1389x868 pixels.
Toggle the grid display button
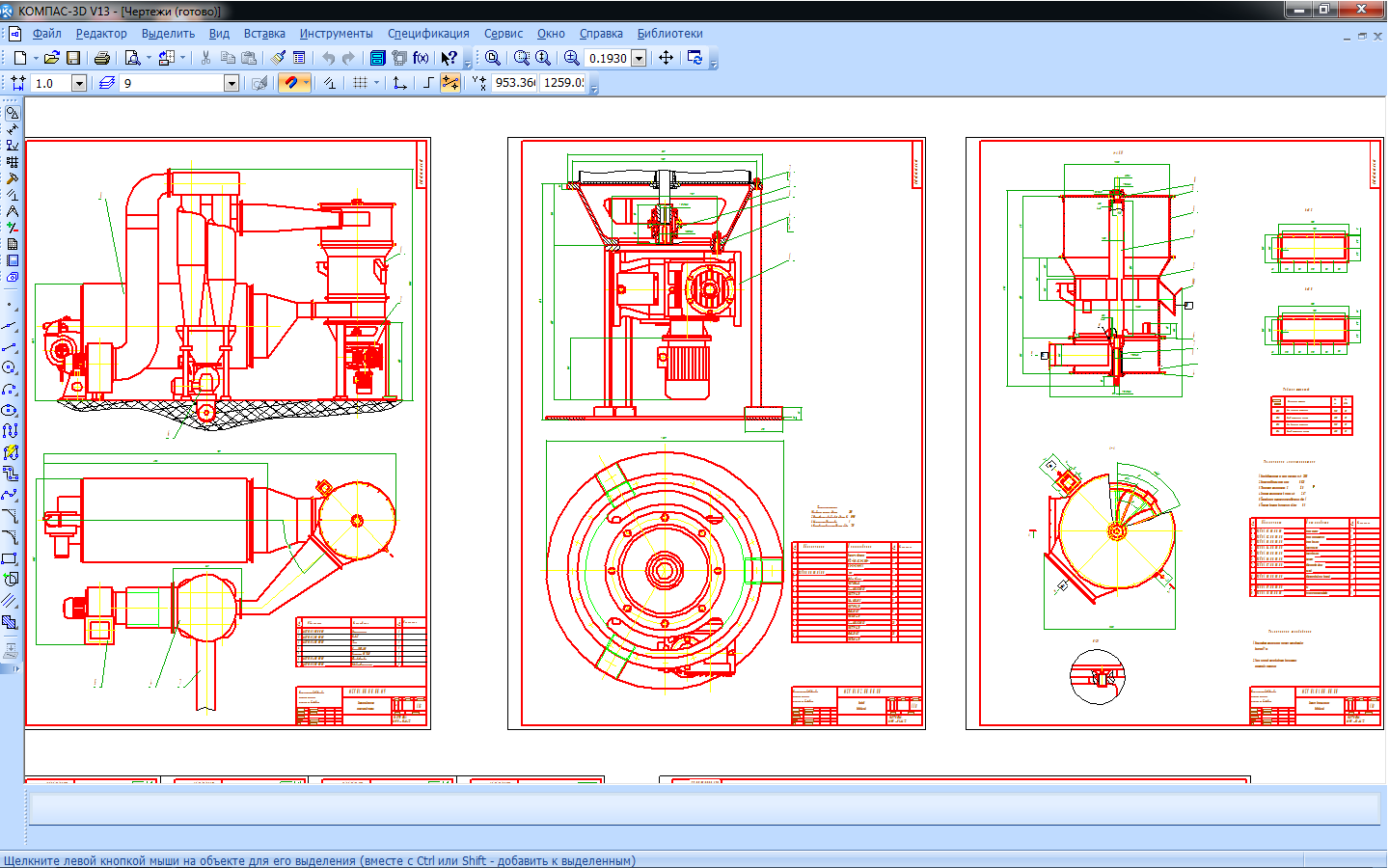pyautogui.click(x=361, y=83)
